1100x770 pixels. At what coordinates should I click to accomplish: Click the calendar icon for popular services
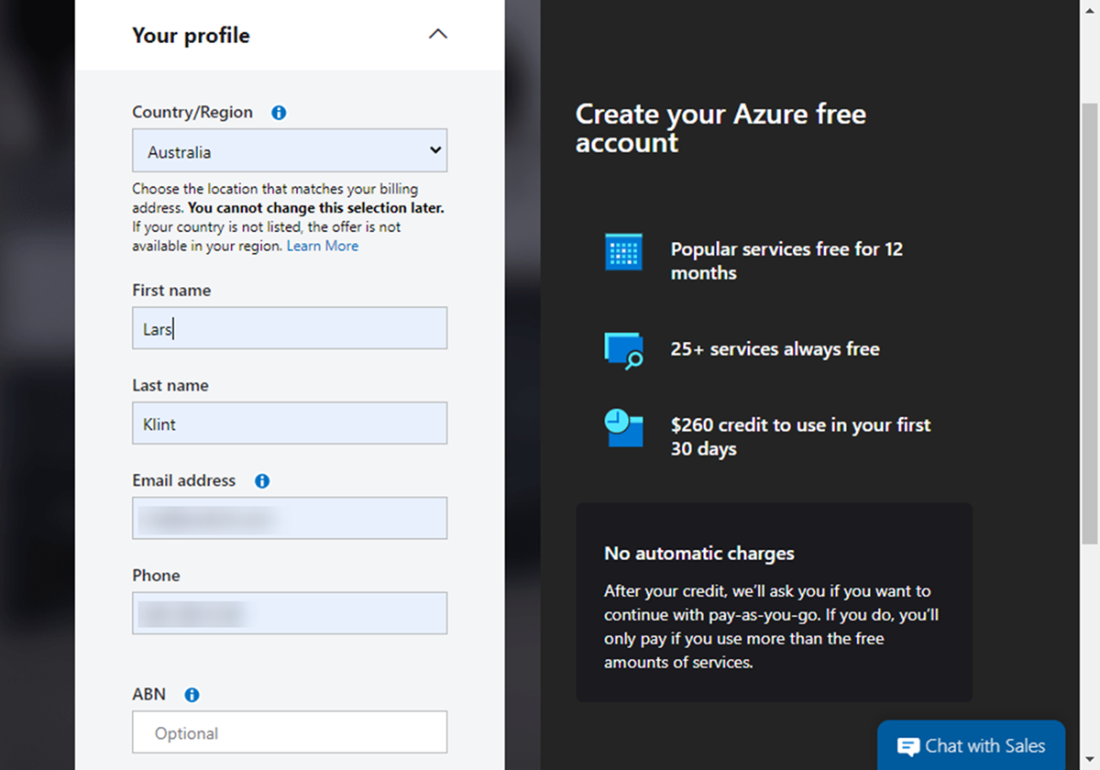pos(623,252)
